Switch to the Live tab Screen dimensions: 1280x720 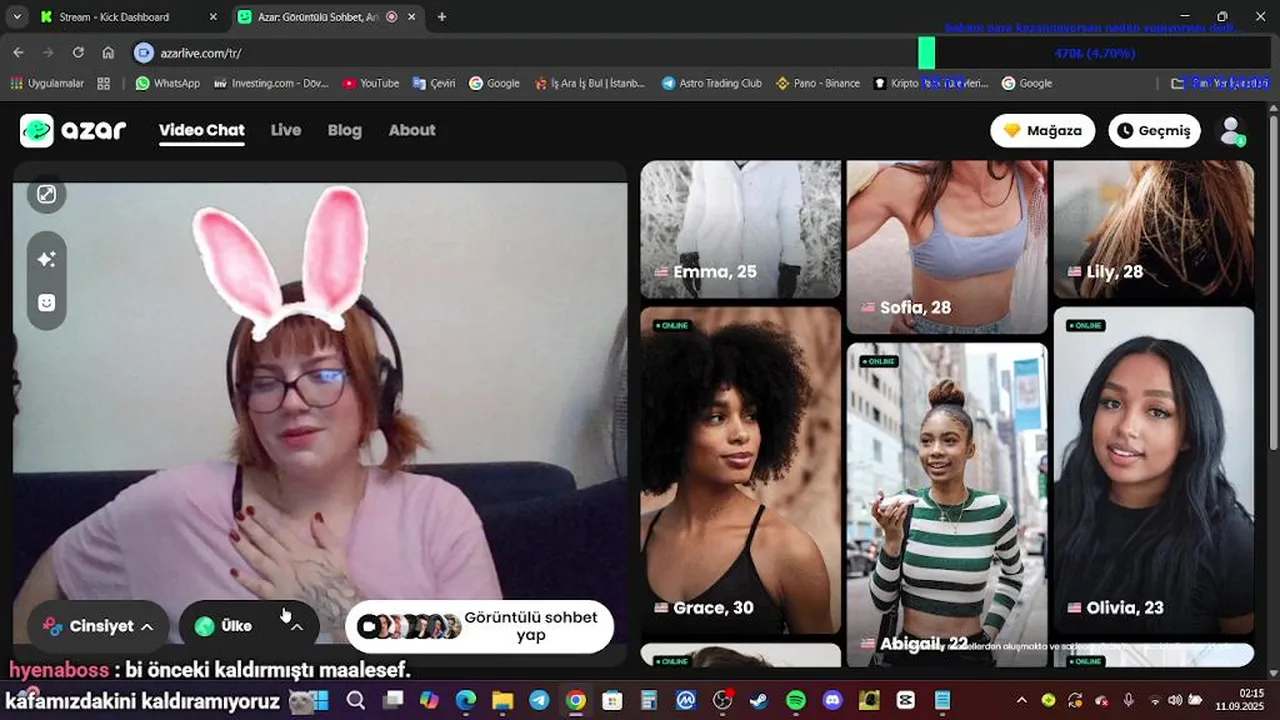click(x=285, y=130)
